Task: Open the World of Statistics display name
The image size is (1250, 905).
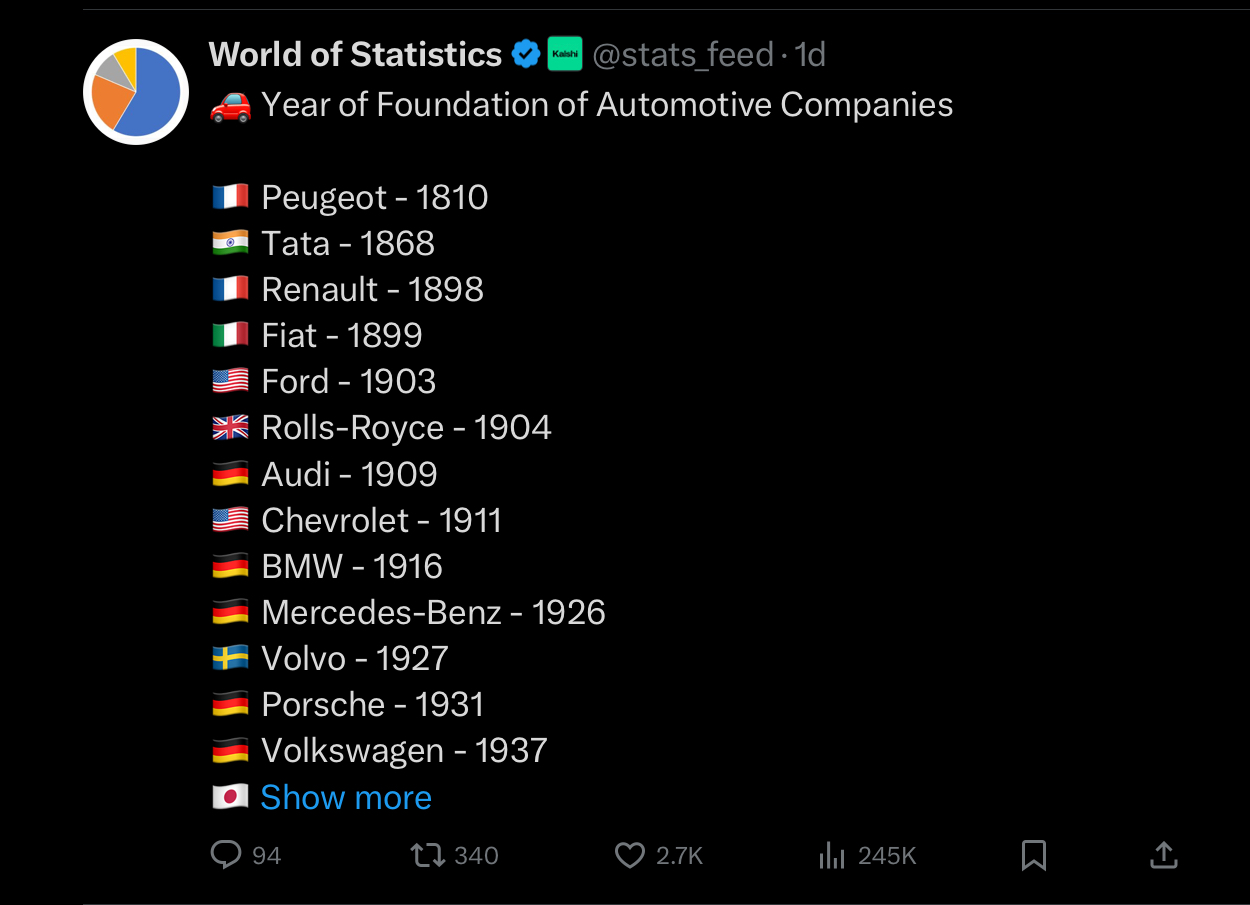Action: pyautogui.click(x=355, y=54)
